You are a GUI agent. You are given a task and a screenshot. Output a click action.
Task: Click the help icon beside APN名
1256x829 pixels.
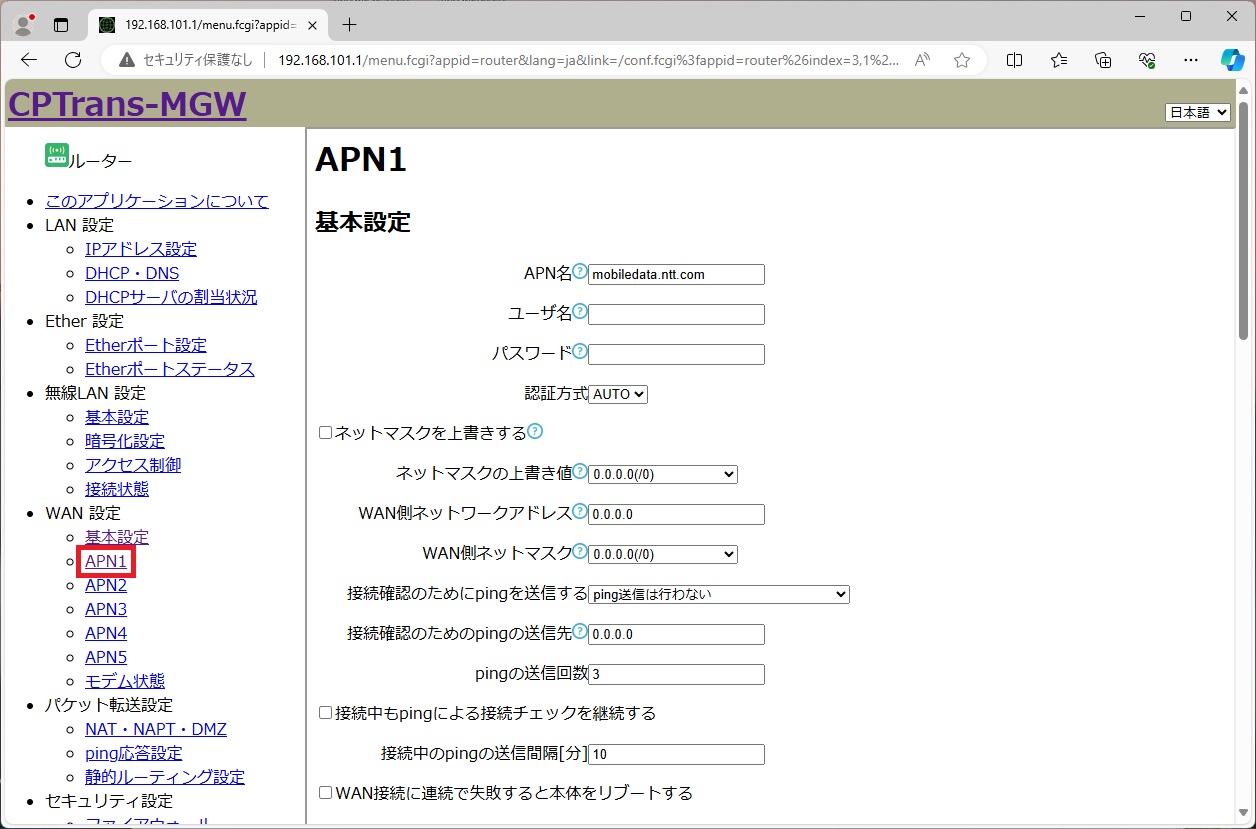[580, 272]
